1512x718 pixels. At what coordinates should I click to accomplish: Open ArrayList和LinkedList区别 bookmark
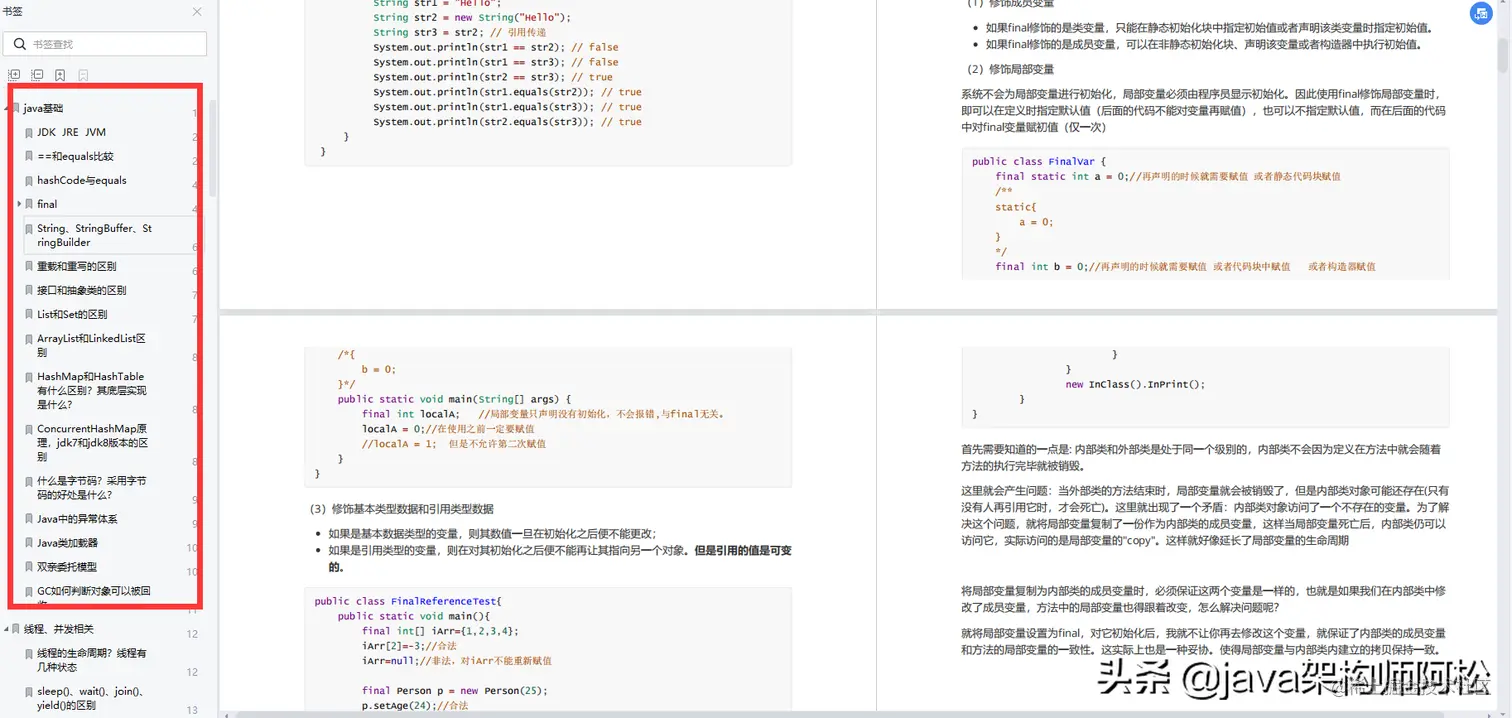click(x=92, y=345)
